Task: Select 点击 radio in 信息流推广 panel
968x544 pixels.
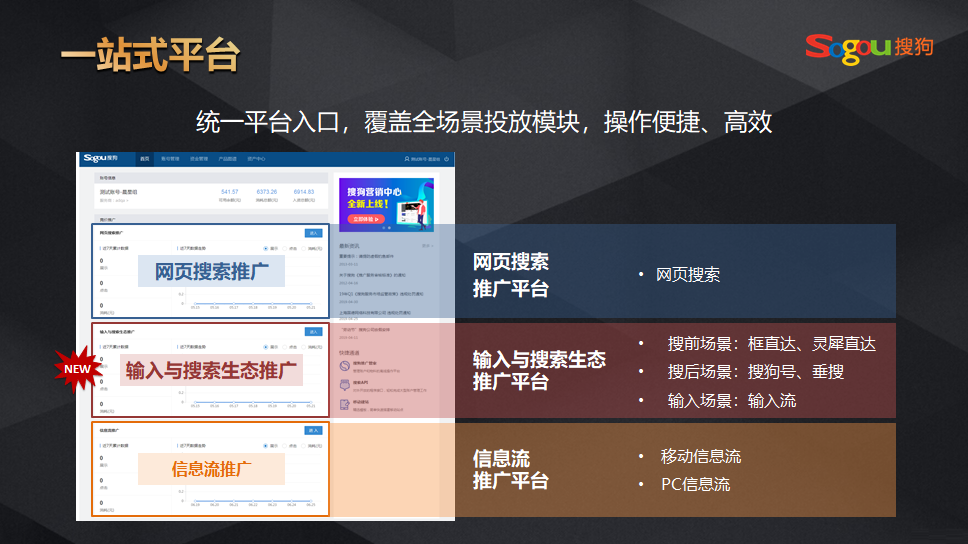Action: click(285, 446)
